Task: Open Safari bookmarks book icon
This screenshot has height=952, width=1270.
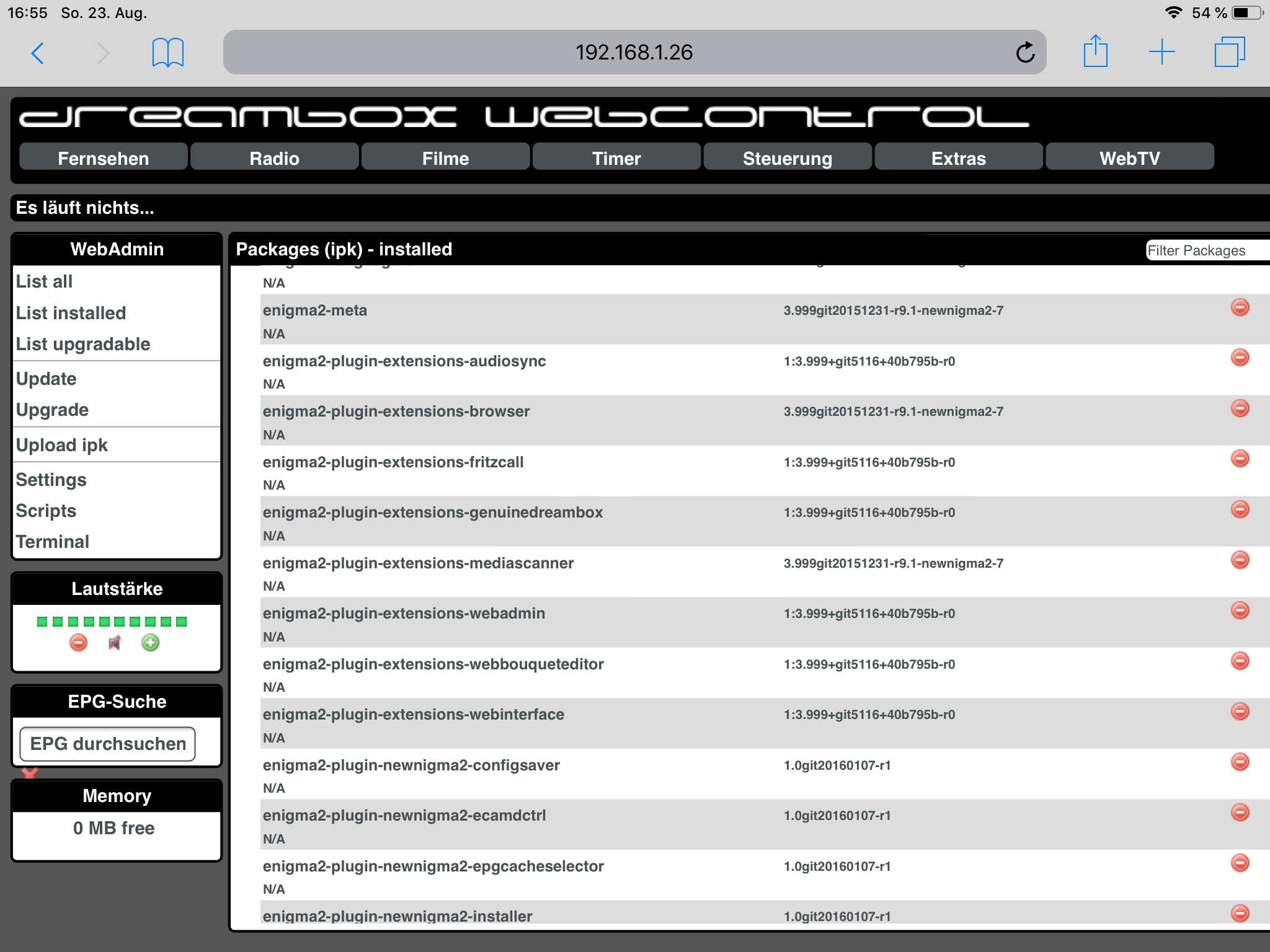Action: [167, 53]
